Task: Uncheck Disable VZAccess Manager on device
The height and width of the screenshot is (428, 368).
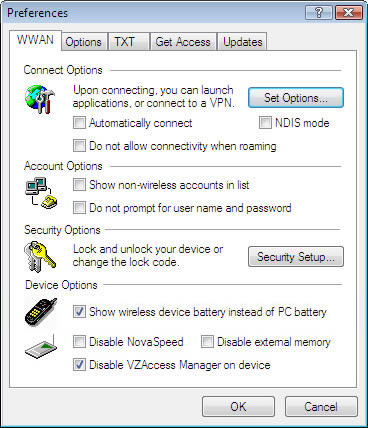Action: [79, 365]
